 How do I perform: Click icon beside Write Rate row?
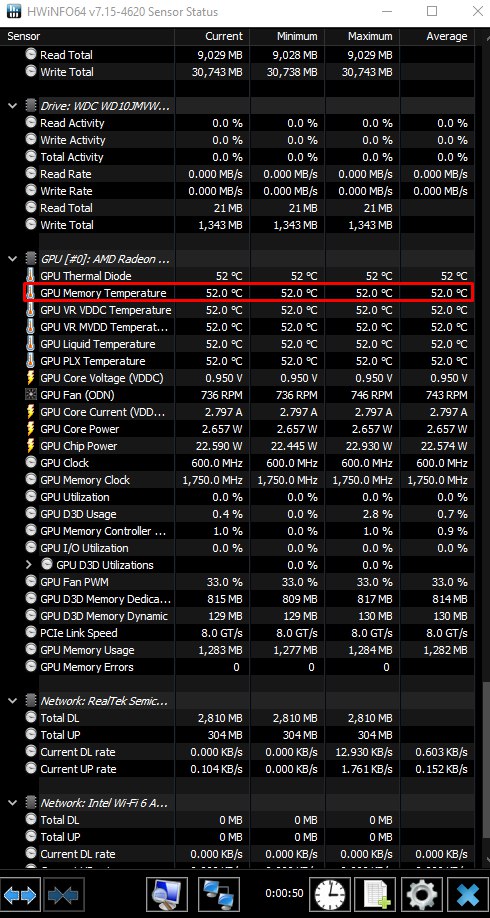pyautogui.click(x=31, y=191)
